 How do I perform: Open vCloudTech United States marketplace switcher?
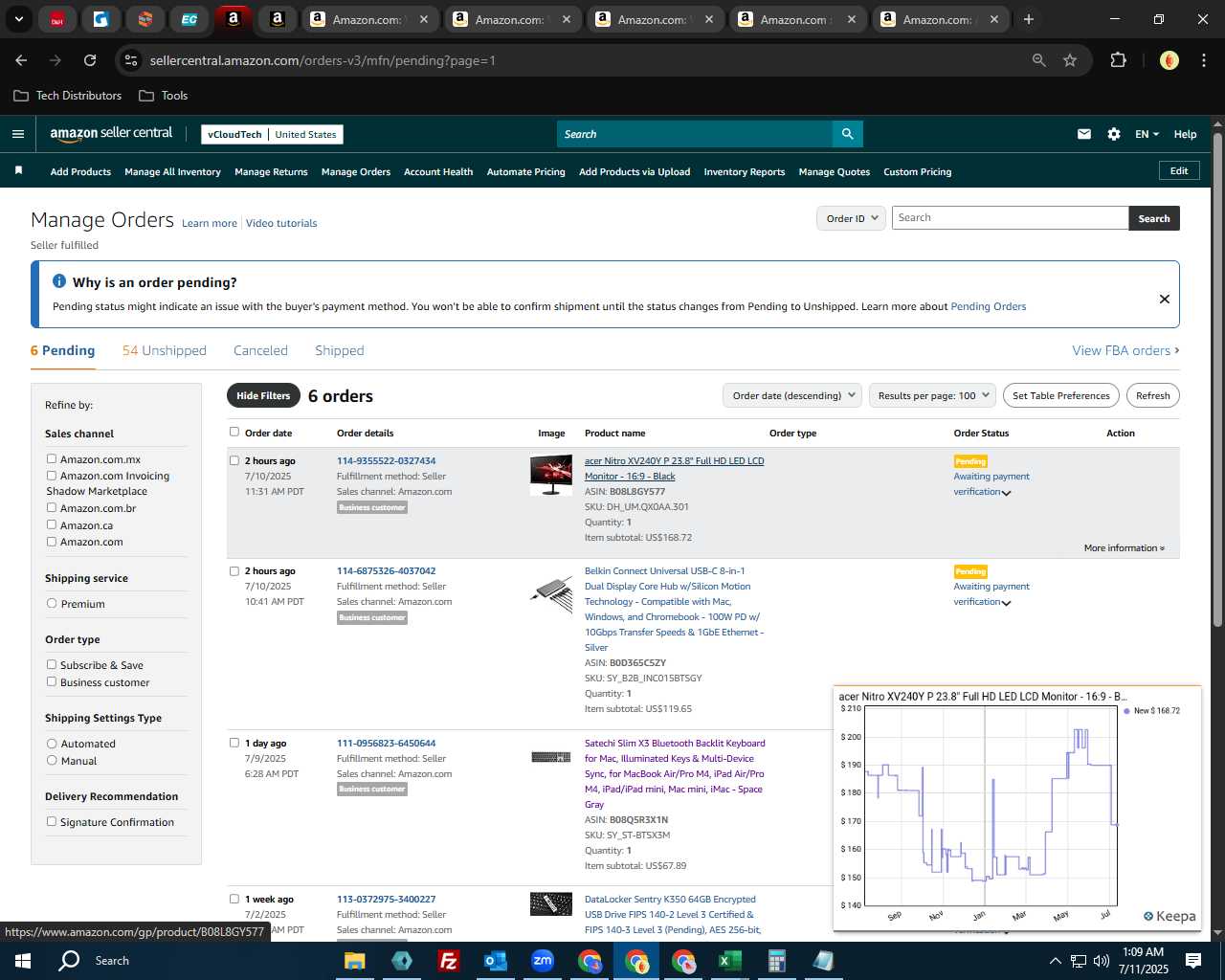point(273,134)
